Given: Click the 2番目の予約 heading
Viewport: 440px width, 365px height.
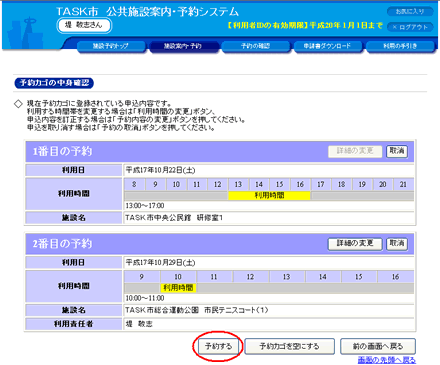Looking at the screenshot, I should (62, 244).
